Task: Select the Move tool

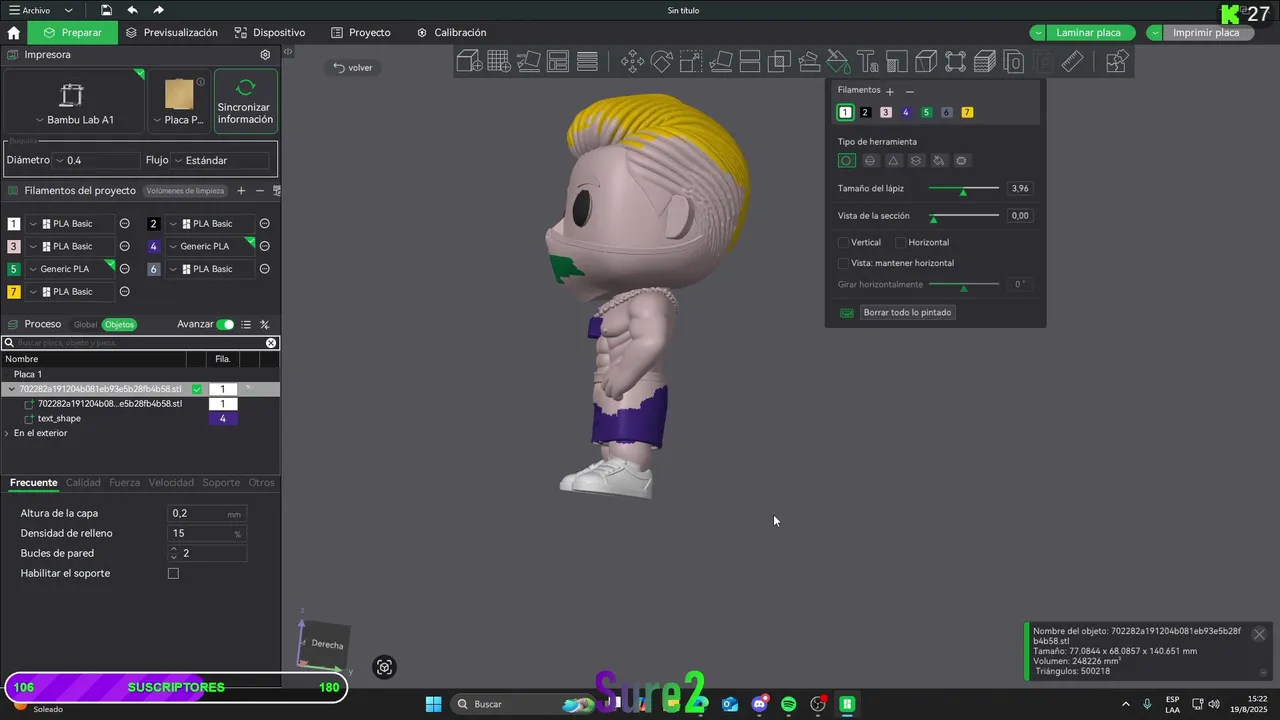Action: (632, 62)
